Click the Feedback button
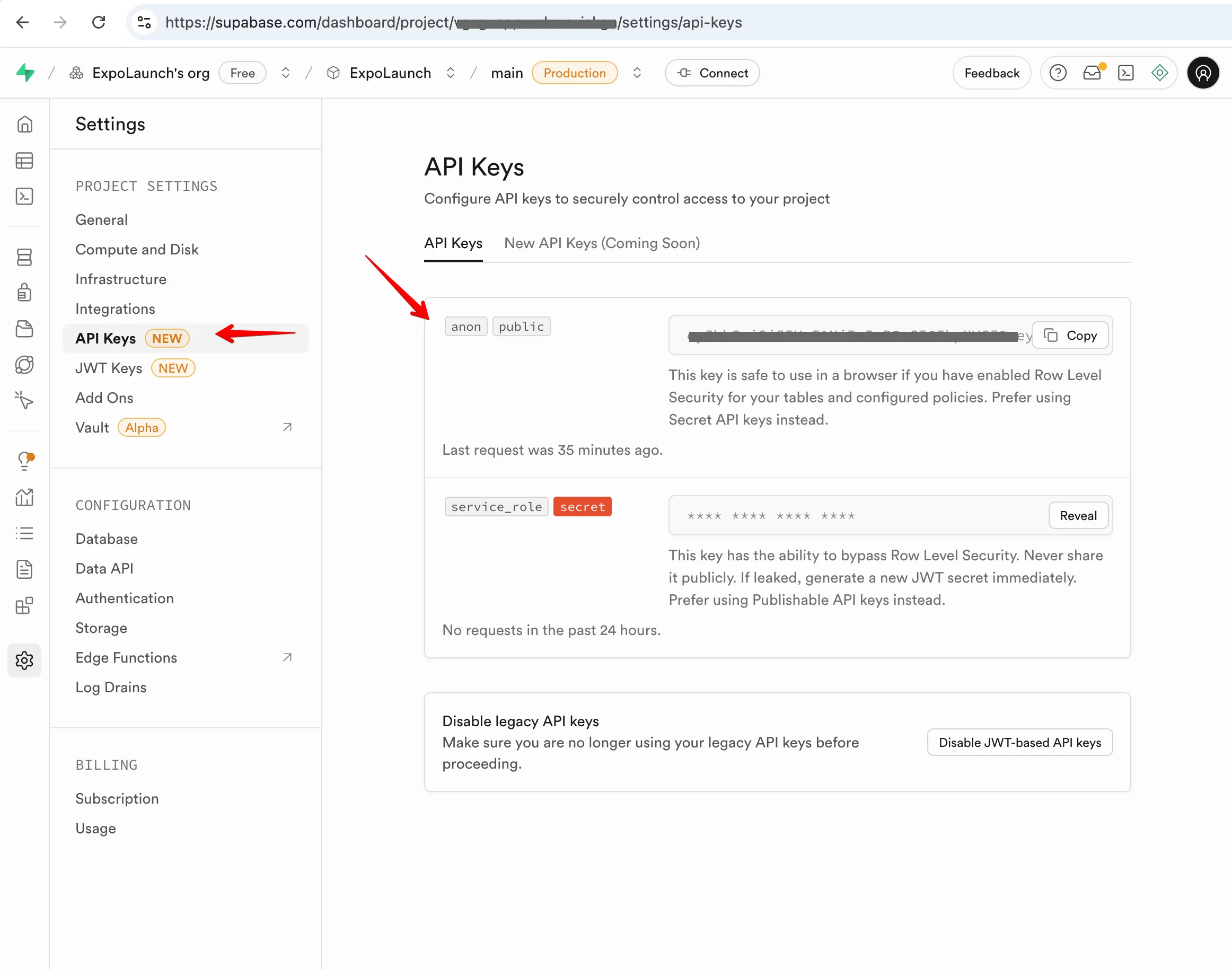 991,73
